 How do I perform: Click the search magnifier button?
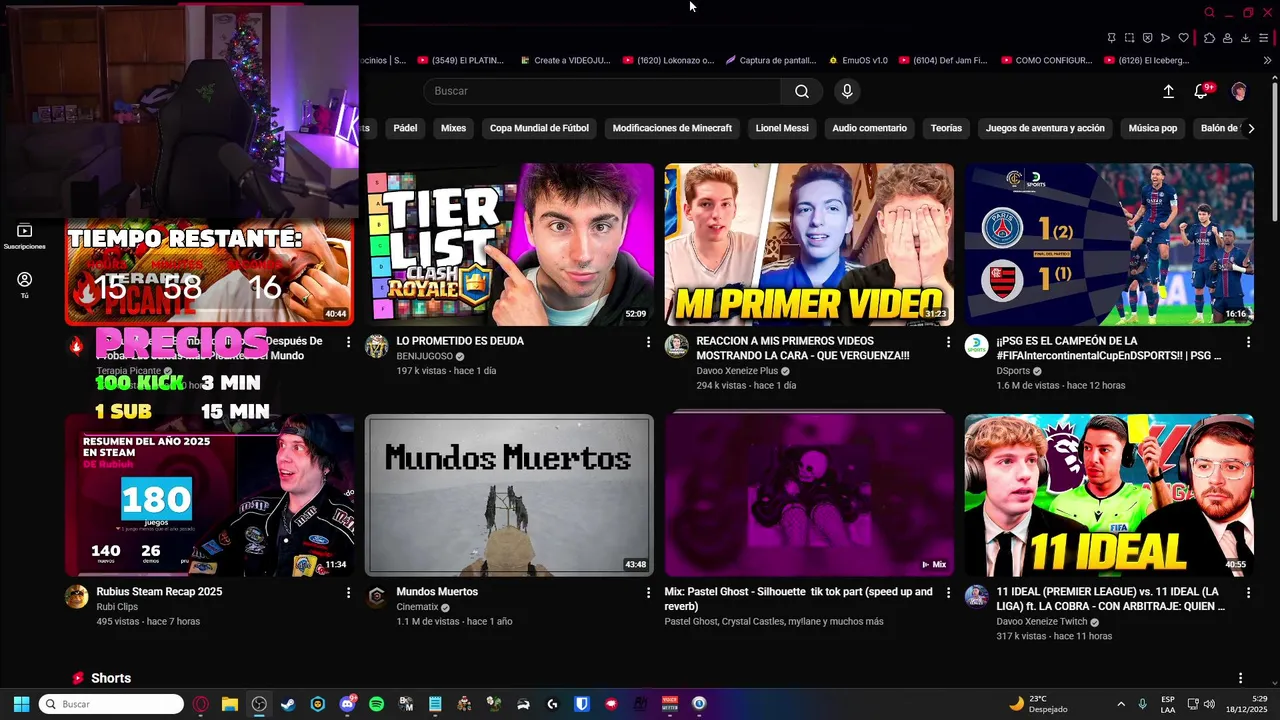(x=802, y=91)
